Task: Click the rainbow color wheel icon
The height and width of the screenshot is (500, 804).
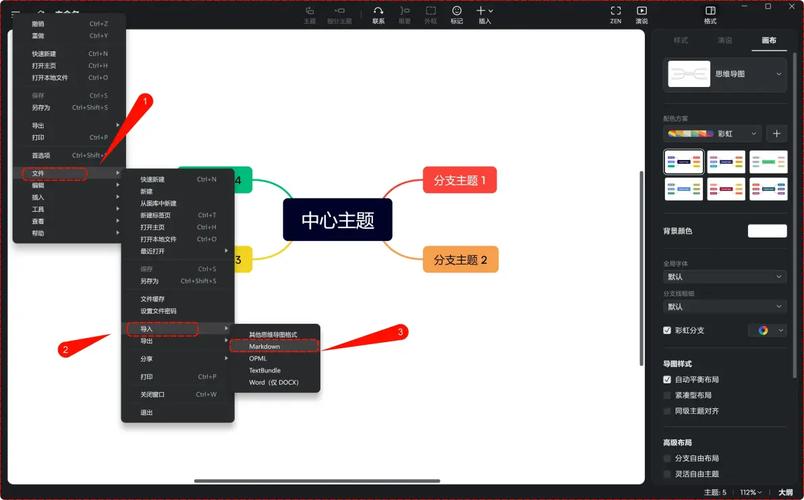Action: tap(763, 330)
